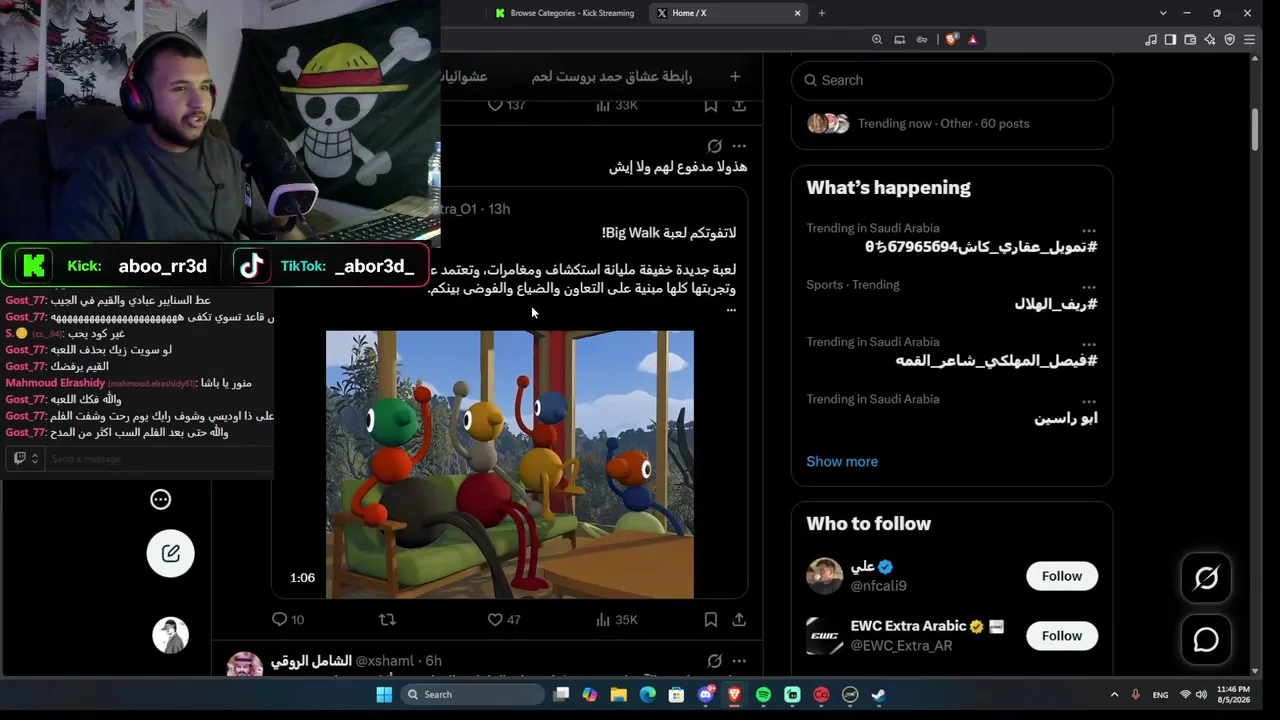Open the chat identity selector dropdown

coord(25,459)
